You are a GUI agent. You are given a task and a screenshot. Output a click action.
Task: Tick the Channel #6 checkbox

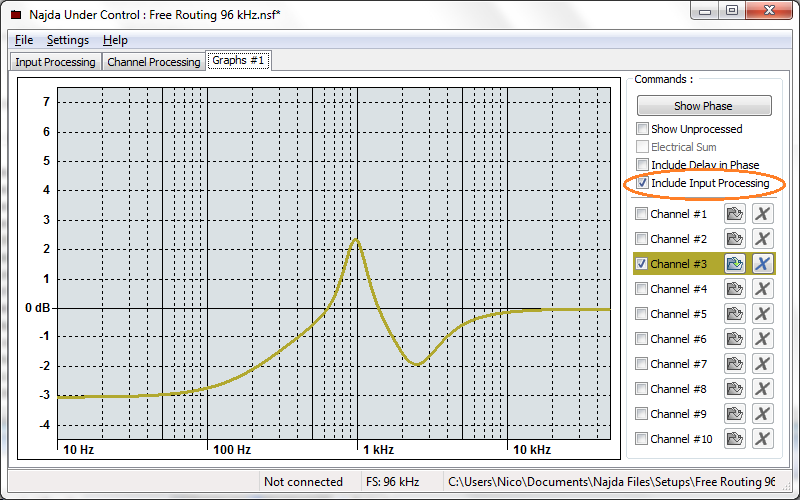pos(641,339)
